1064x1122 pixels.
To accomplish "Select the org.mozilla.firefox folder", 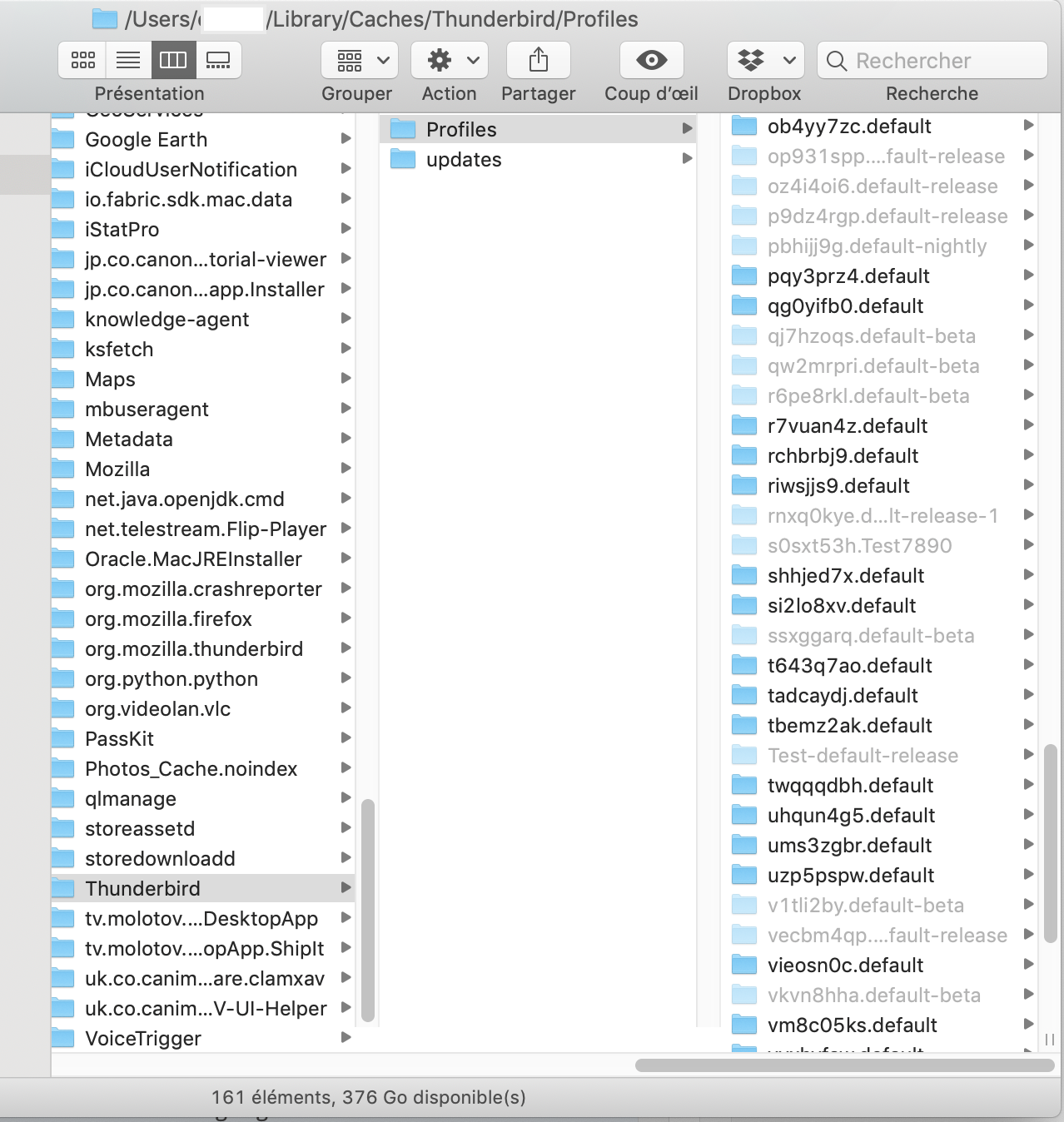I will click(x=203, y=618).
